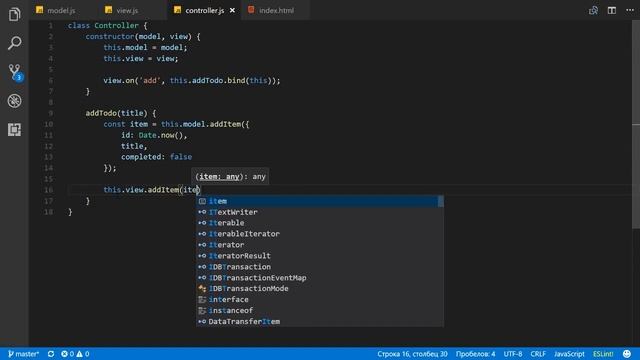Open the Debug panel

[14, 101]
